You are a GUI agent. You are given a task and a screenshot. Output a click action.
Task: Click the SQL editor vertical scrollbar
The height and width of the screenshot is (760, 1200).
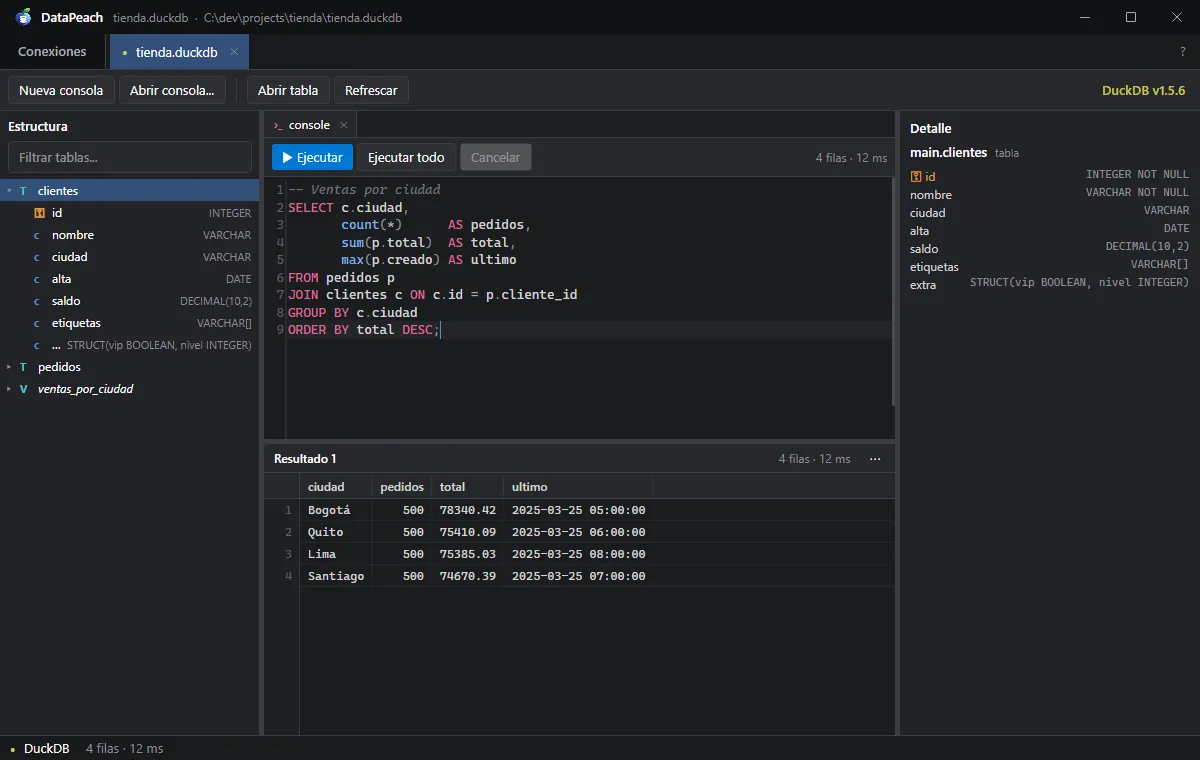pos(892,292)
